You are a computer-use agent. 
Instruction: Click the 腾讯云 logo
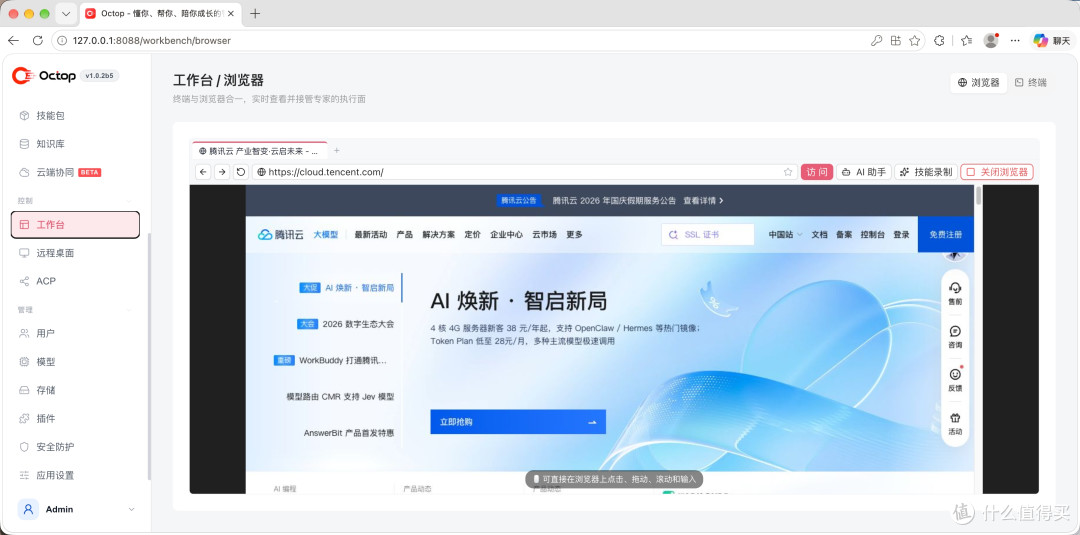(280, 235)
